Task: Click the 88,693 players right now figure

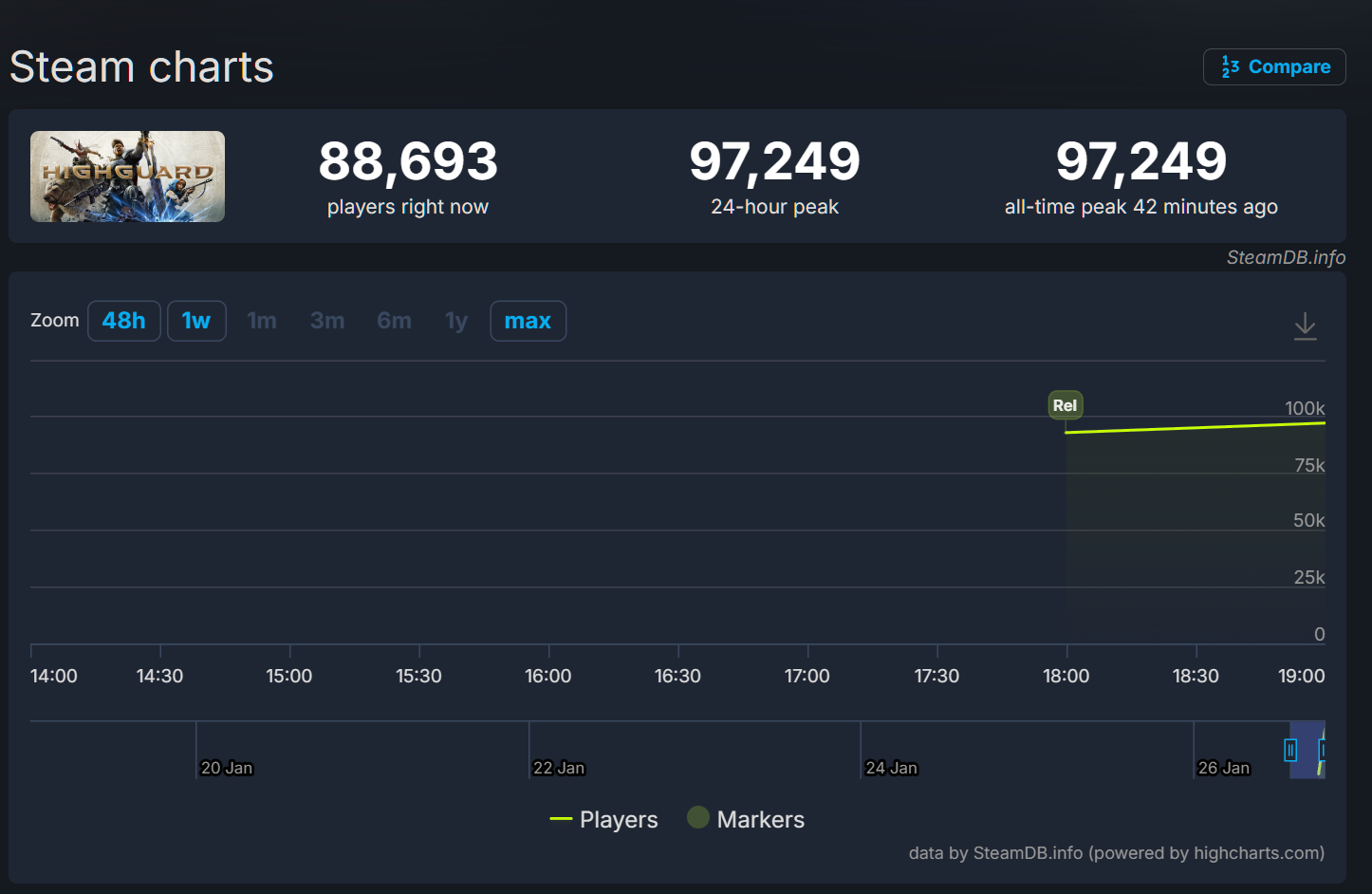Action: (408, 161)
